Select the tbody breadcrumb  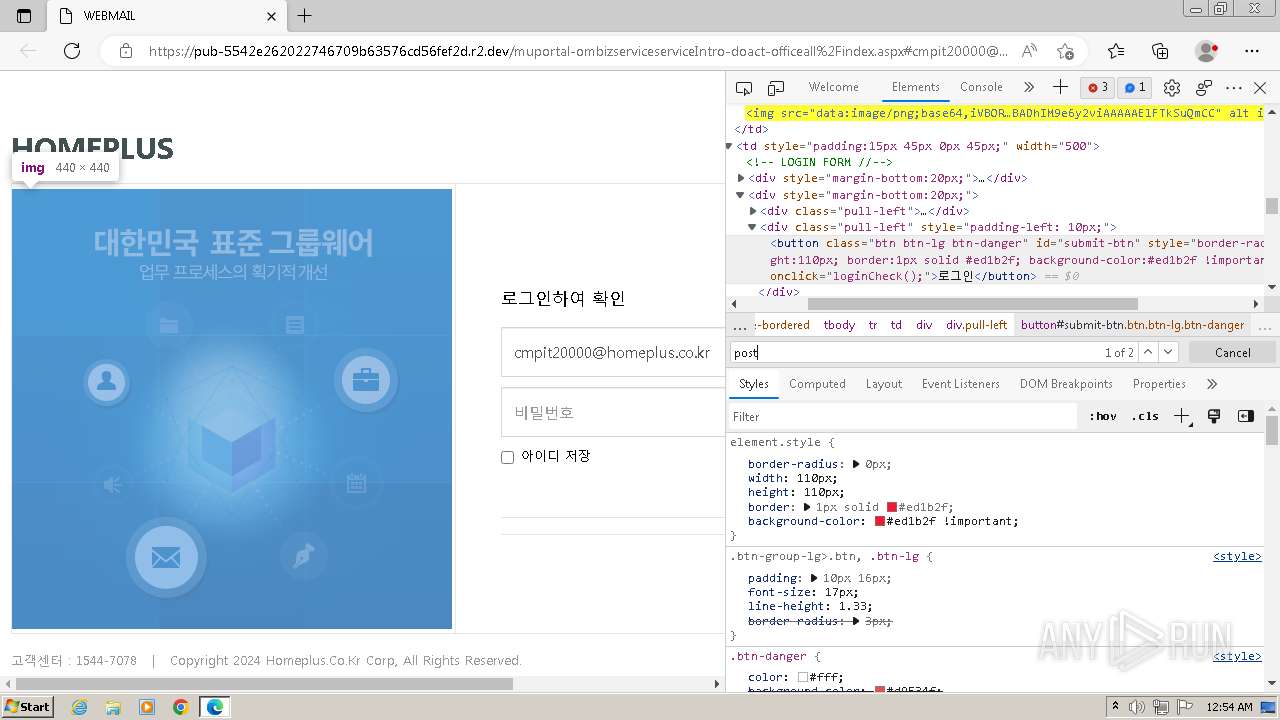839,325
